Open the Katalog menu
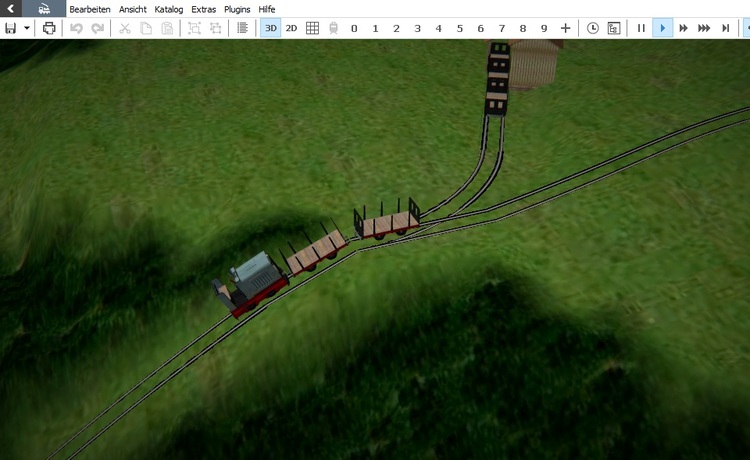This screenshot has height=460, width=750. 168,9
